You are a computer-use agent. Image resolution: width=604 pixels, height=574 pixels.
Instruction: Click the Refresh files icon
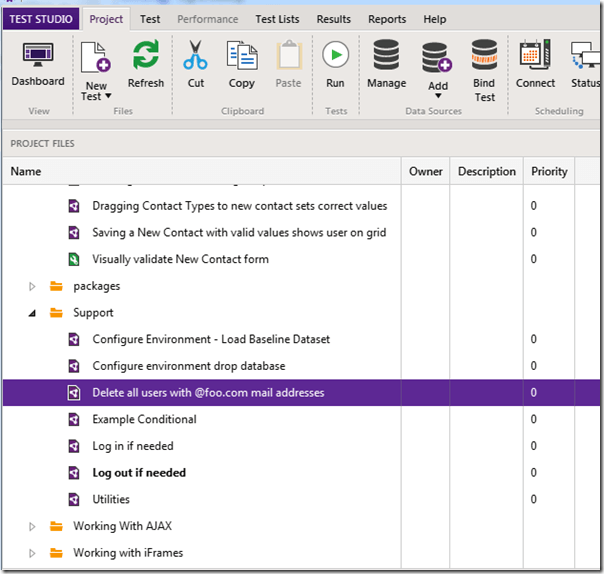tap(146, 61)
